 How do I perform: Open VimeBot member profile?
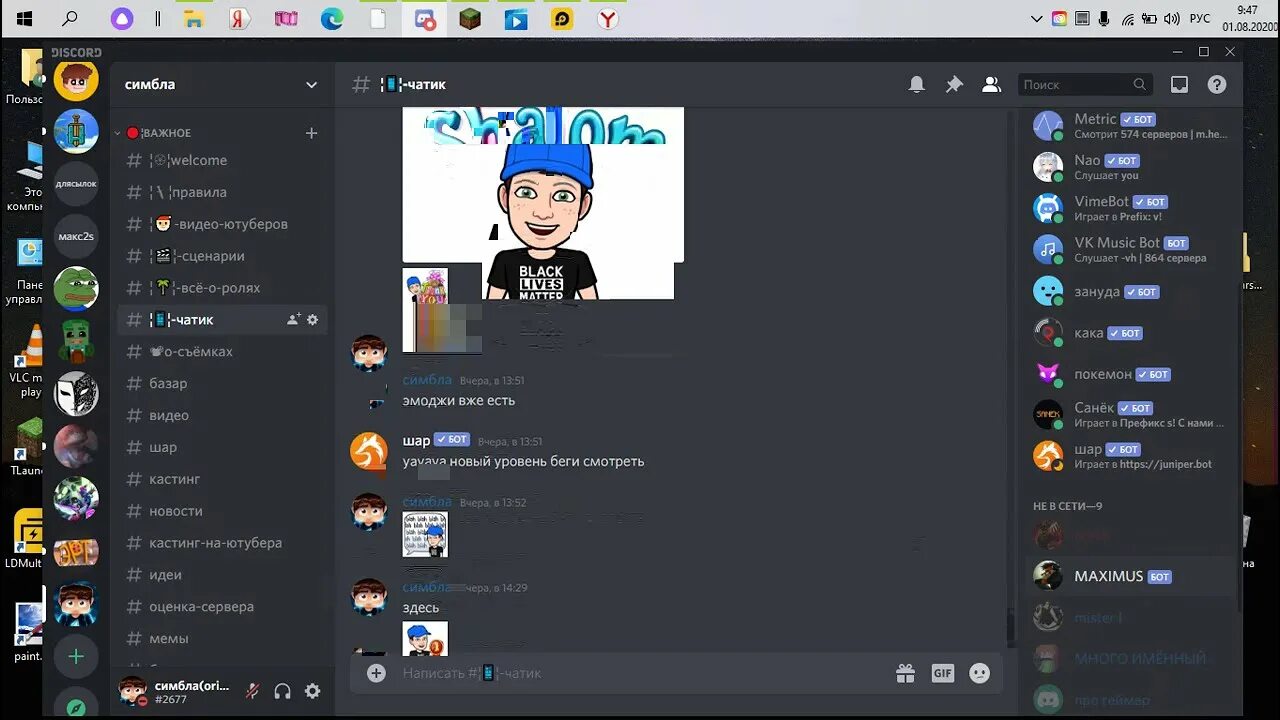[1130, 208]
